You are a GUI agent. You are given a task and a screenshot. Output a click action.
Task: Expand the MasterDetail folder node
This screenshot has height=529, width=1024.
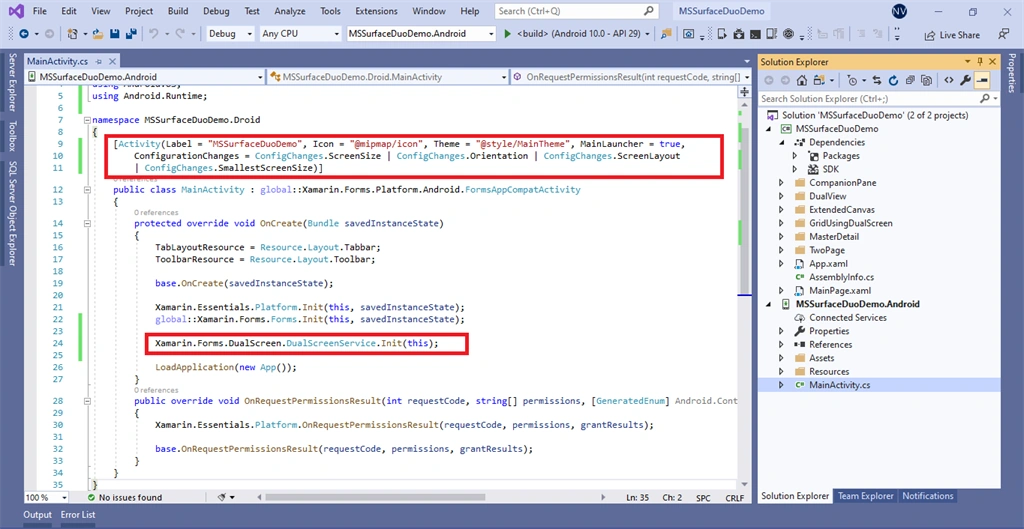(781, 236)
